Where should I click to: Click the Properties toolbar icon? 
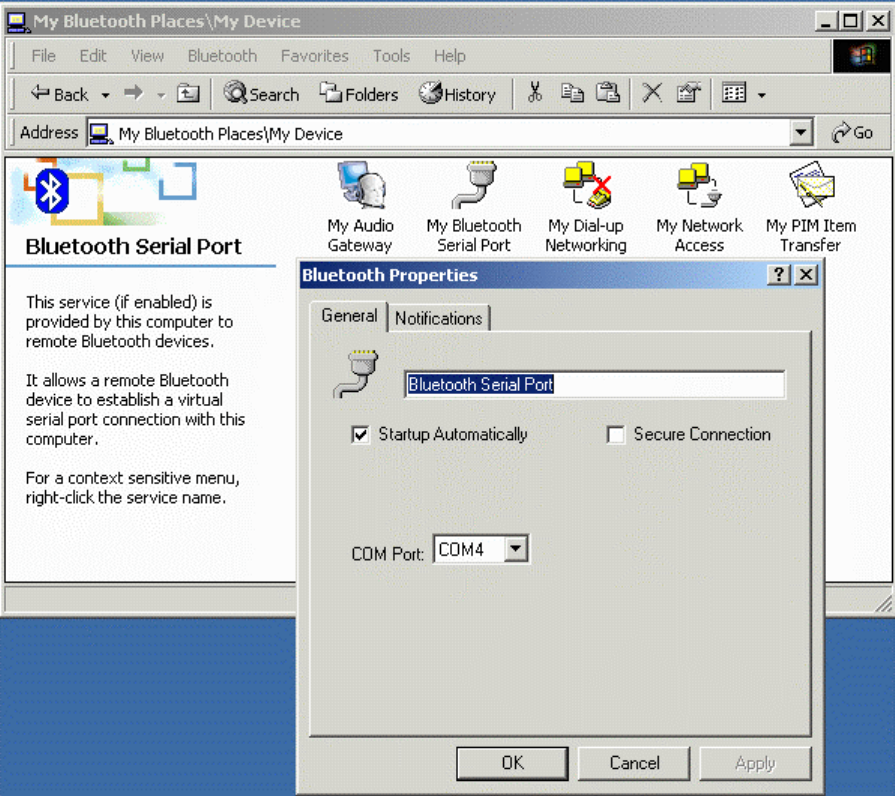[688, 92]
